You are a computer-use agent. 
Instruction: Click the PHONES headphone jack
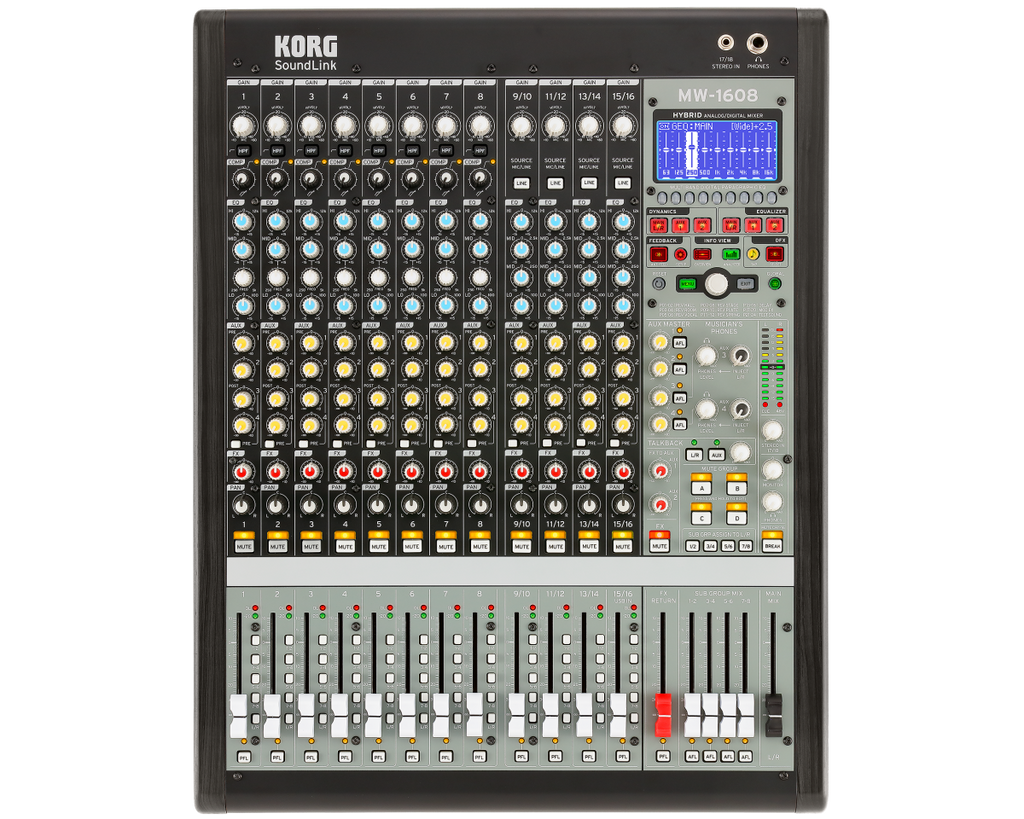coord(758,44)
